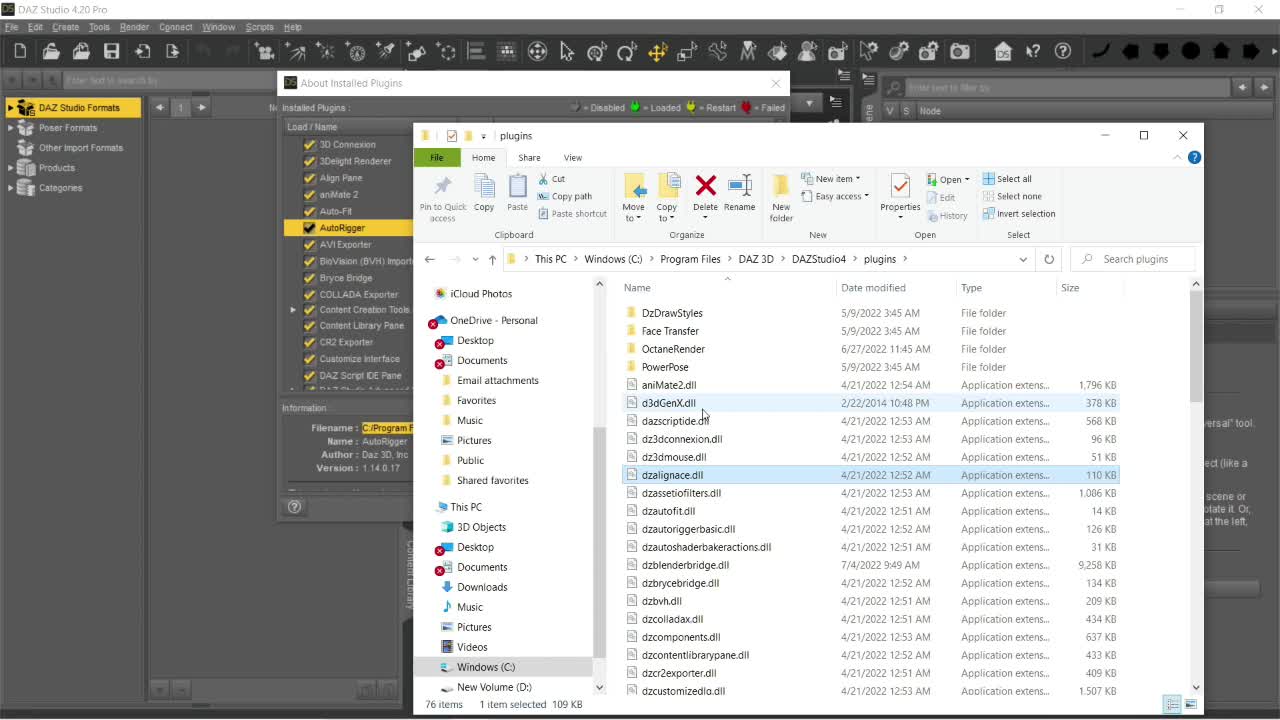Click the Save floppy-disk icon in DAZ toolbar

pyautogui.click(x=111, y=51)
